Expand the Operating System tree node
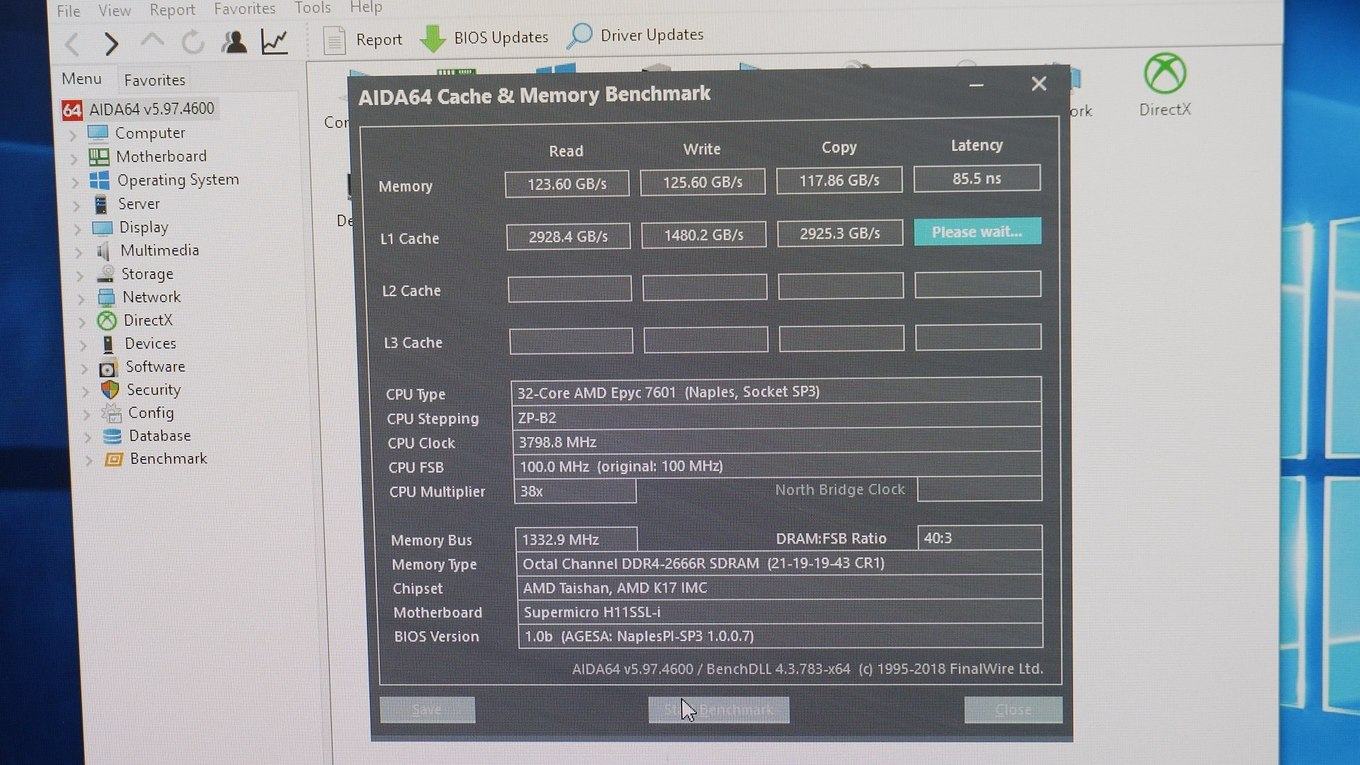1360x765 pixels. point(74,182)
